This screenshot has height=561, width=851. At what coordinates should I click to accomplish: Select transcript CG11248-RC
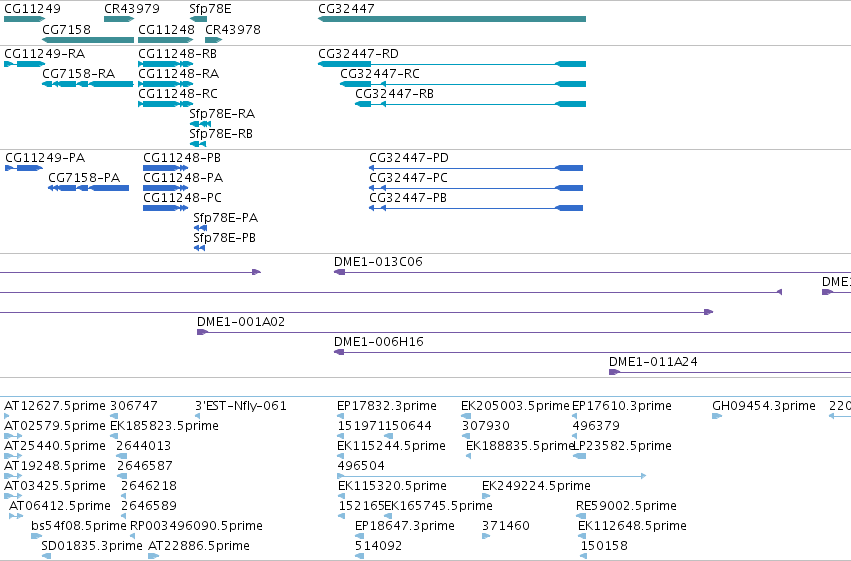pos(166,104)
